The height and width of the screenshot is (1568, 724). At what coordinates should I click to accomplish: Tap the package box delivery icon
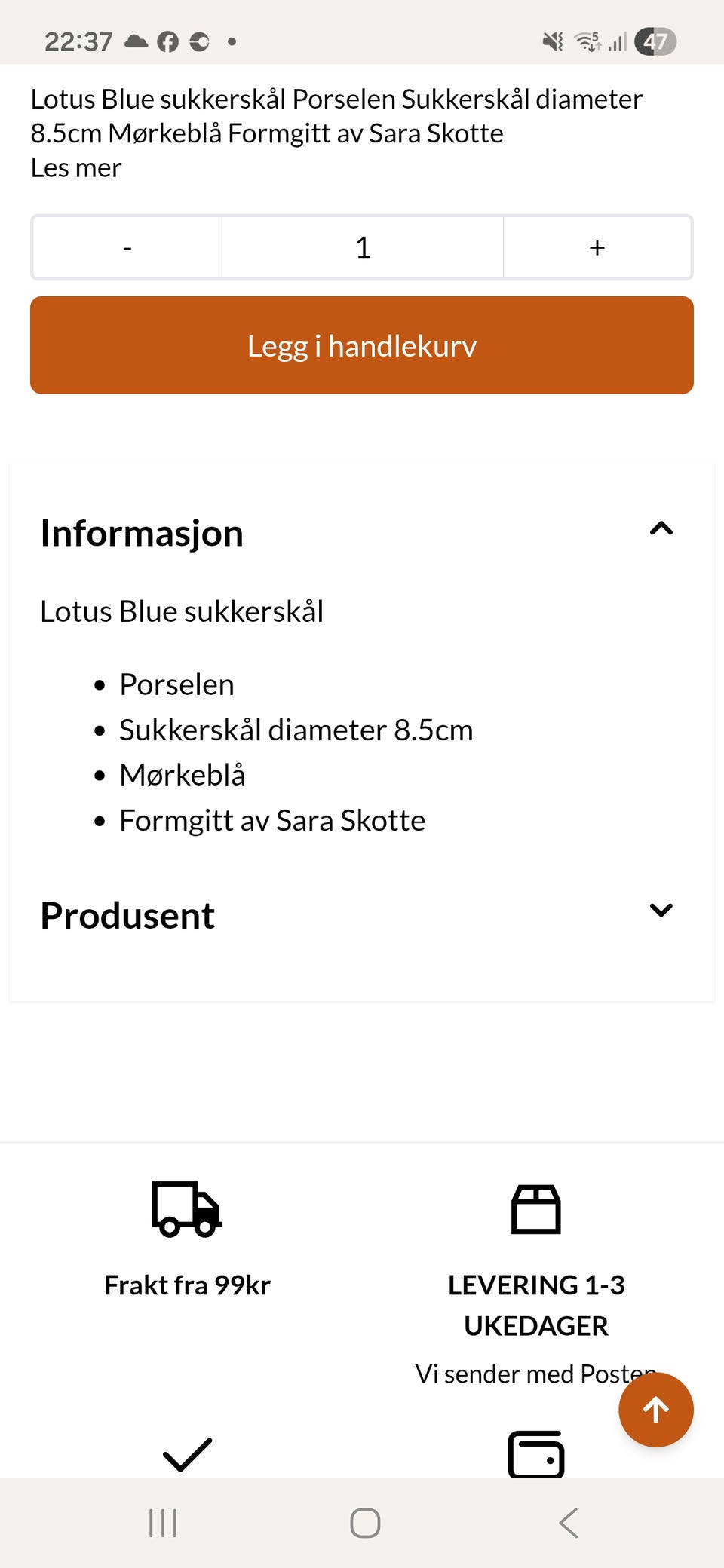pyautogui.click(x=536, y=1209)
